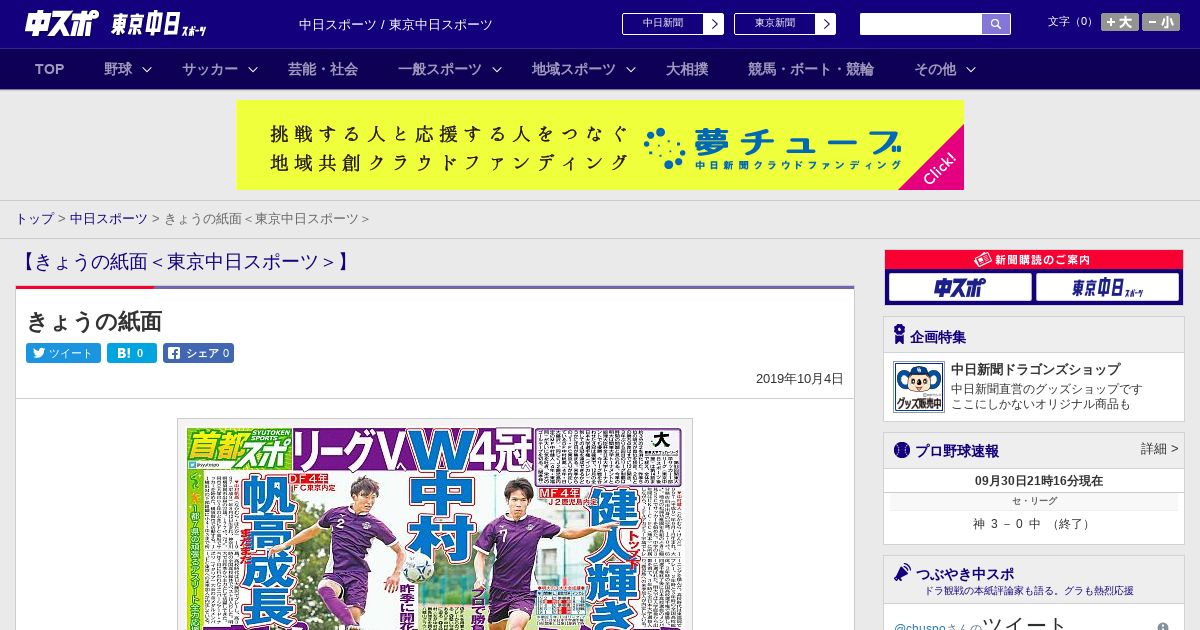Viewport: 1200px width, 630px height.
Task: Click the search magnifier button
Action: click(x=996, y=24)
